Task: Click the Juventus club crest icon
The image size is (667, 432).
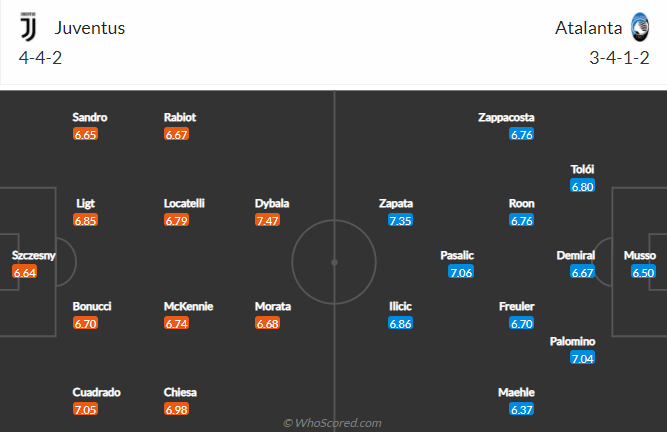Action: pos(28,27)
